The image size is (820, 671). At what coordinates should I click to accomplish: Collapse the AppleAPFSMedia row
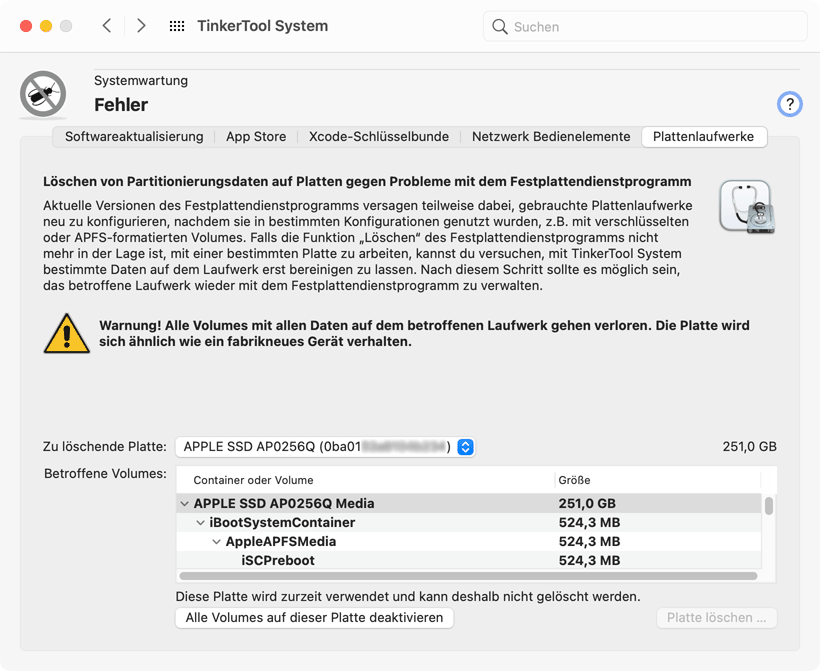216,542
